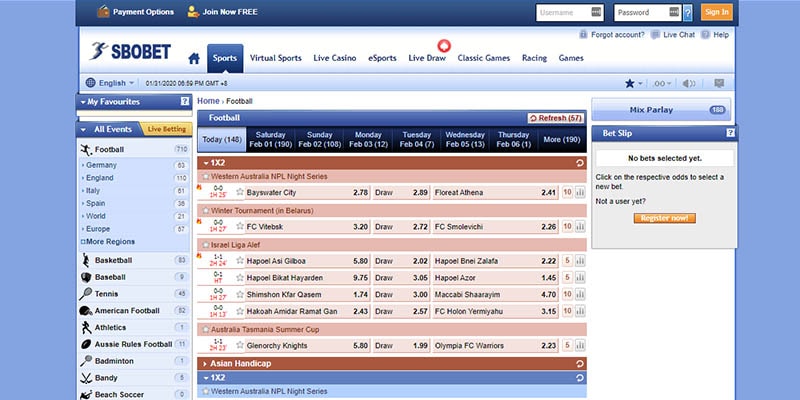Open statistics icon for Glenorchy Knights match
Screen dimensions: 800x400
pyautogui.click(x=580, y=345)
